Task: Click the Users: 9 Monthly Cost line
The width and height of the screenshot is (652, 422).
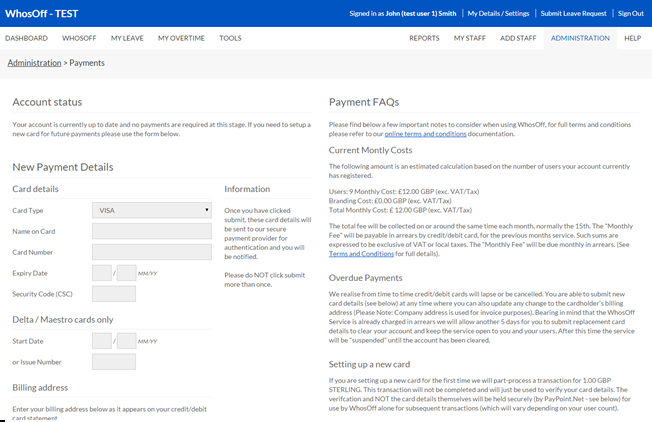Action: (x=404, y=192)
